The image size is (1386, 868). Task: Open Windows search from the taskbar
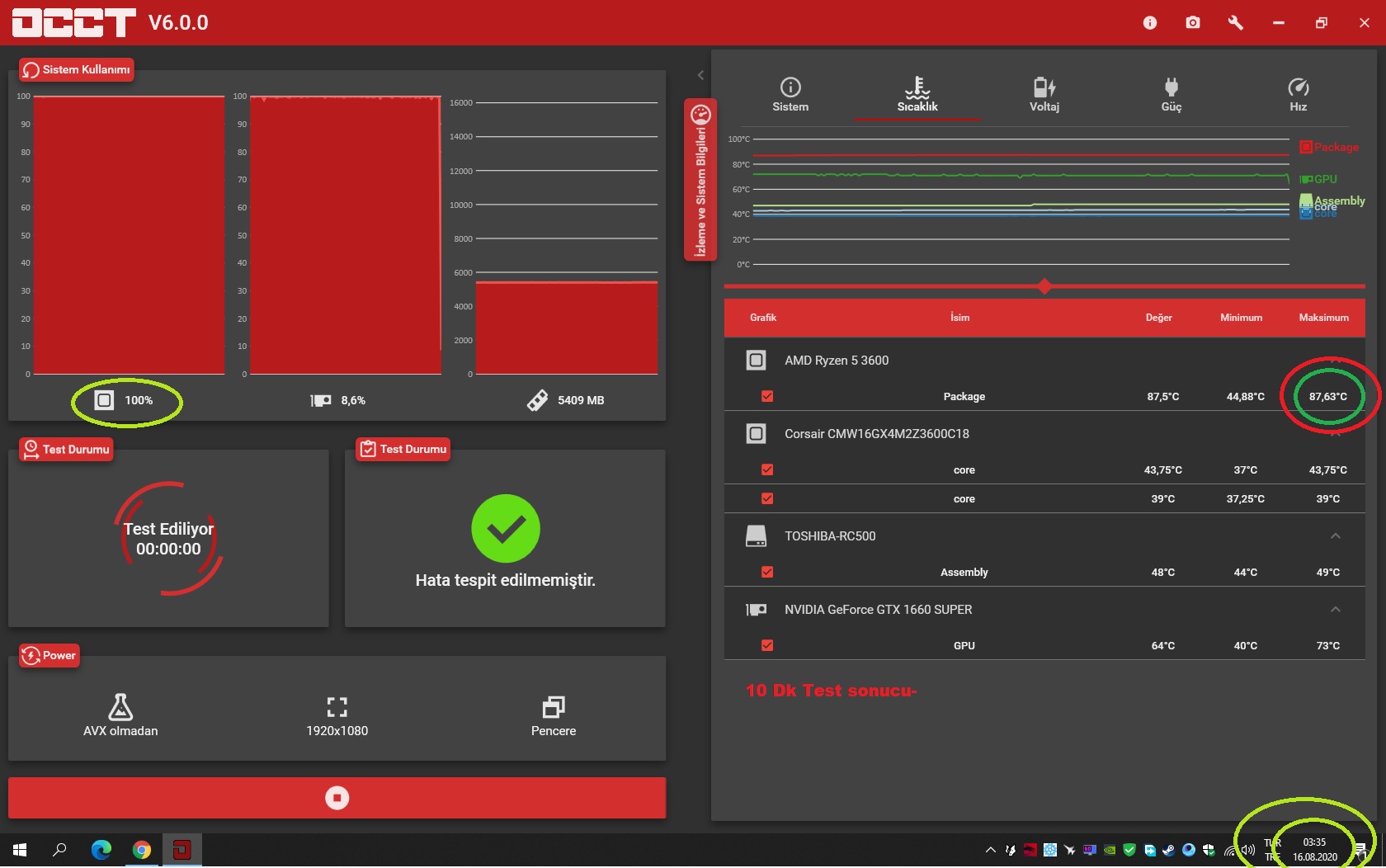click(59, 850)
